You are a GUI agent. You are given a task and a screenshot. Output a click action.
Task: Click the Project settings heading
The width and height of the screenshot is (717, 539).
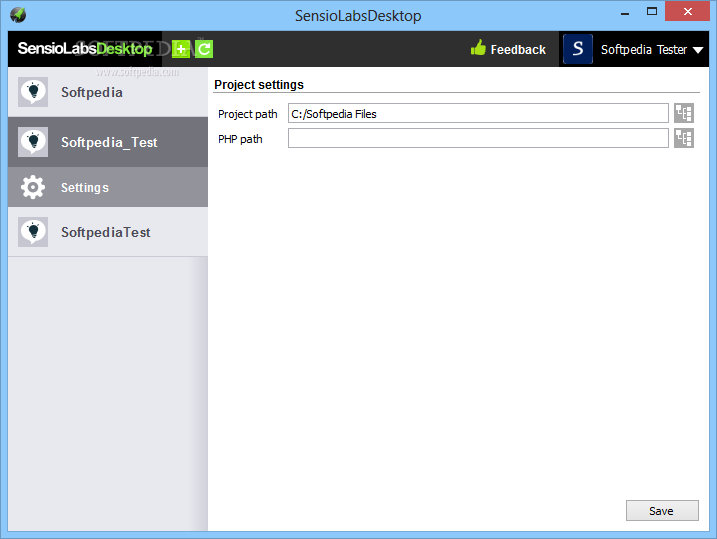click(x=259, y=85)
